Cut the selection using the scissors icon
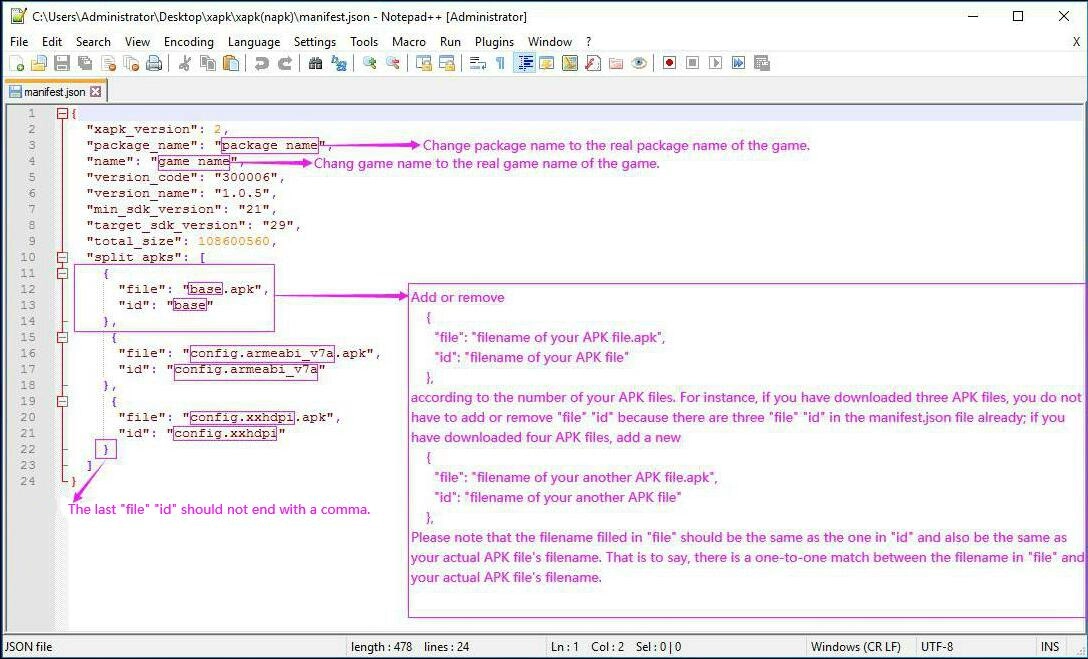Image resolution: width=1088 pixels, height=659 pixels. tap(184, 62)
